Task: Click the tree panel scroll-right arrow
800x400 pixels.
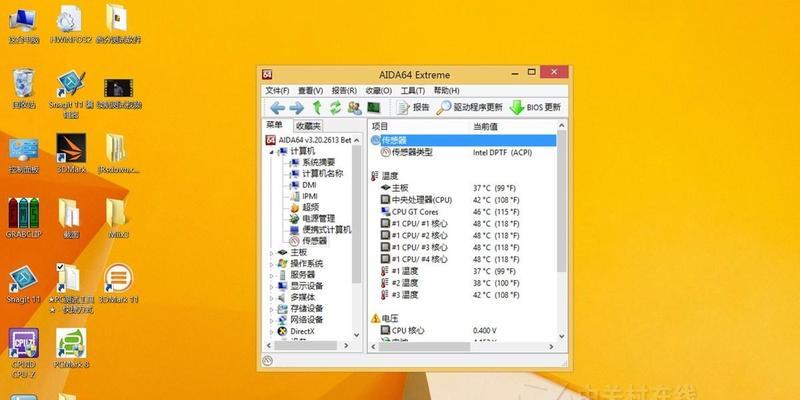Action: click(x=346, y=346)
